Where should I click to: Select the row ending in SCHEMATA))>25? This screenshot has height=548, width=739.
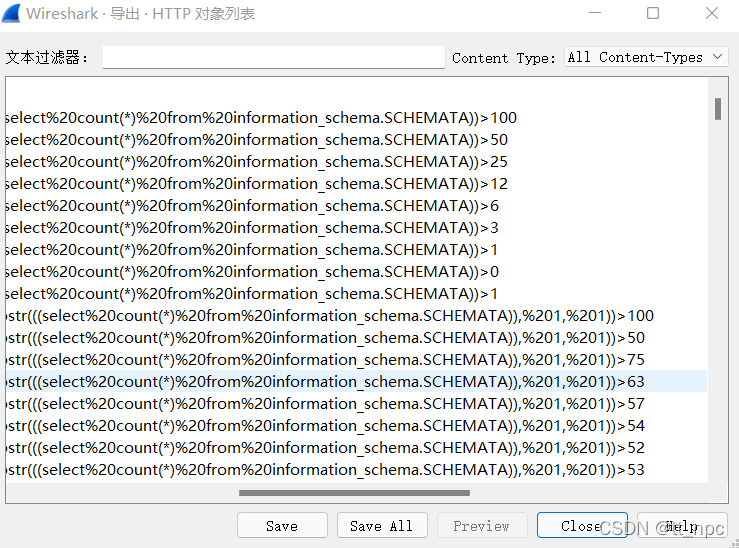coord(356,162)
